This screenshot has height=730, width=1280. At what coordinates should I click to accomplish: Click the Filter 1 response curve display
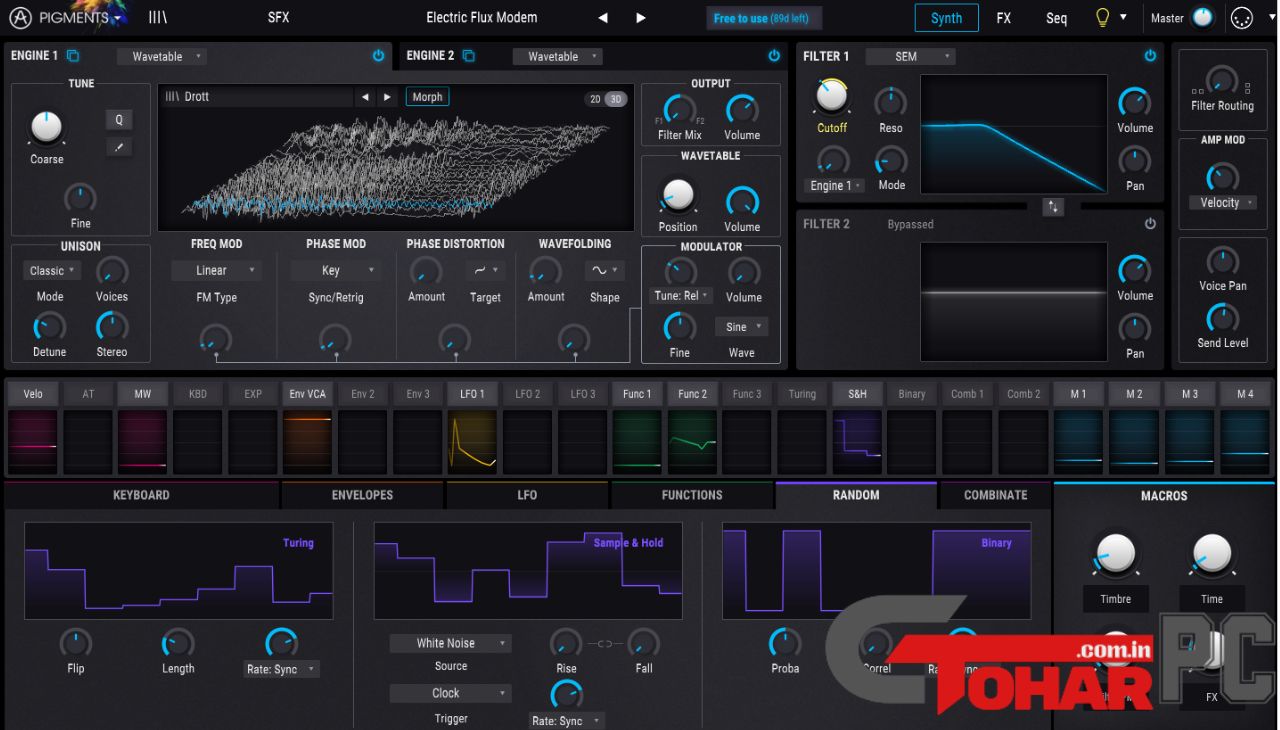(x=1013, y=134)
